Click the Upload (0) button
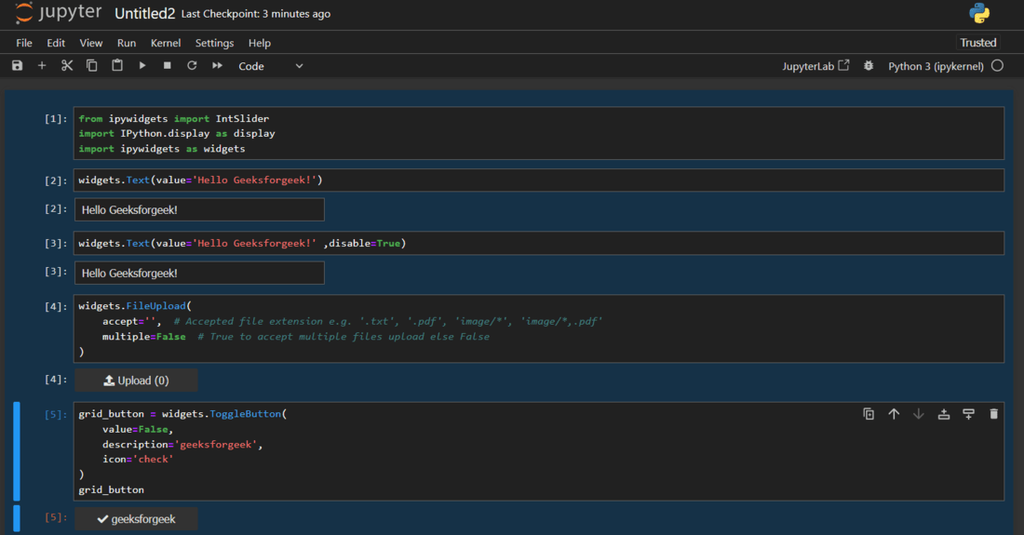The height and width of the screenshot is (535, 1024). [x=136, y=380]
